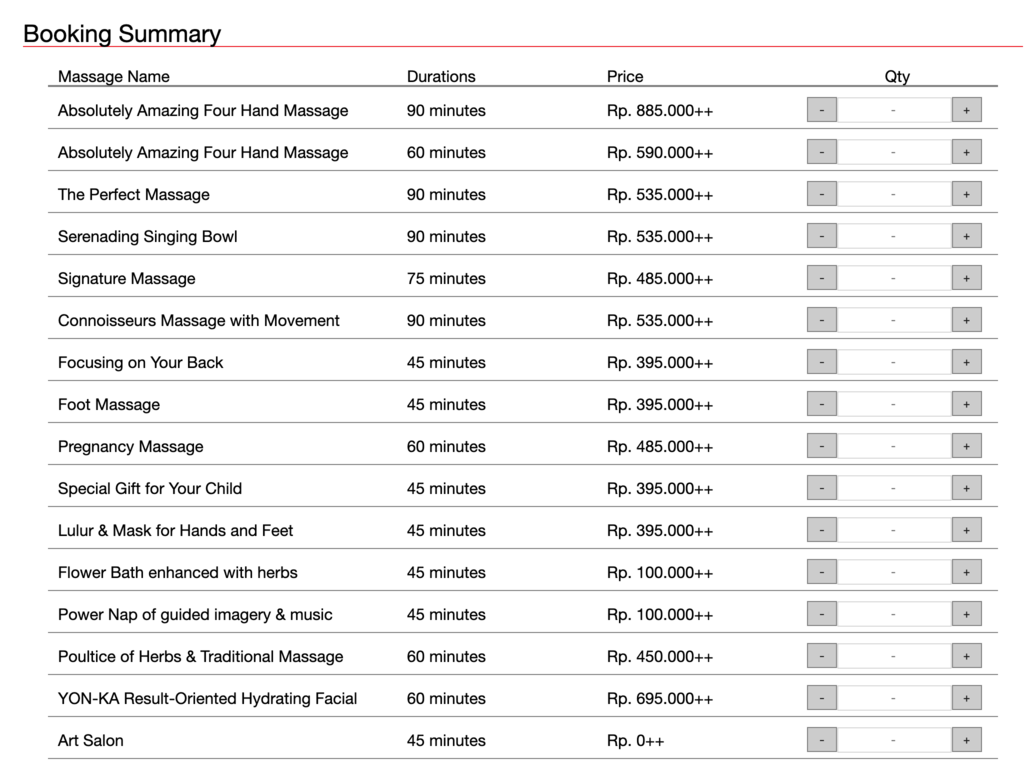Decrease Connoisseurs Massage with Movement quantity
Viewport: 1024px width, 778px height.
pyautogui.click(x=822, y=320)
